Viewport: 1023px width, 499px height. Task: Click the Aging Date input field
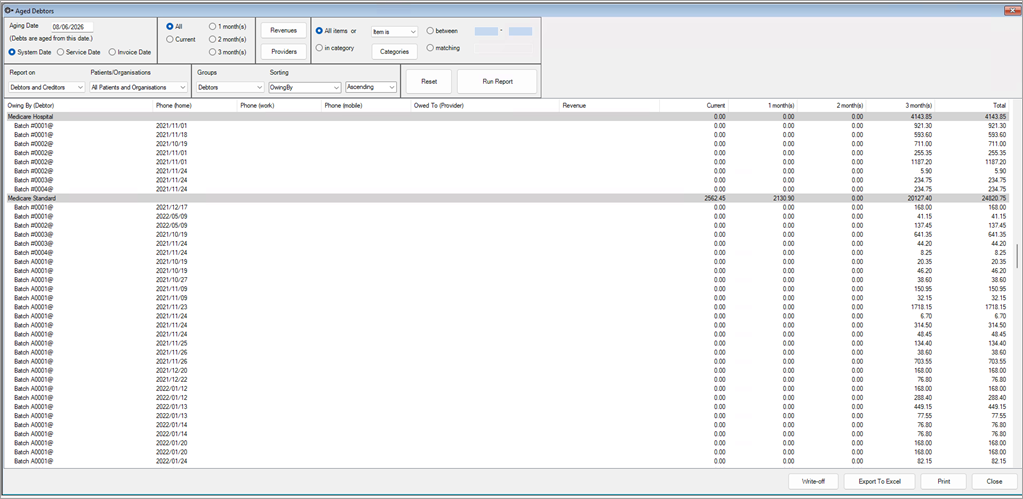(x=72, y=27)
